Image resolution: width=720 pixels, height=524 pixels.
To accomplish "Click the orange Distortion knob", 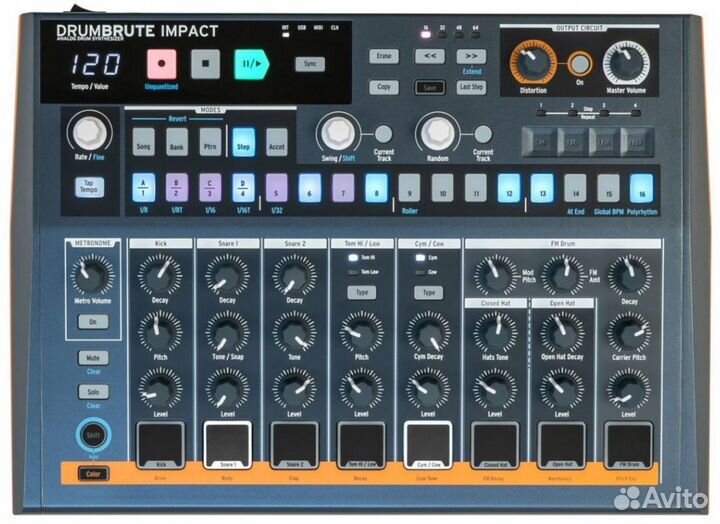I will pyautogui.click(x=533, y=63).
